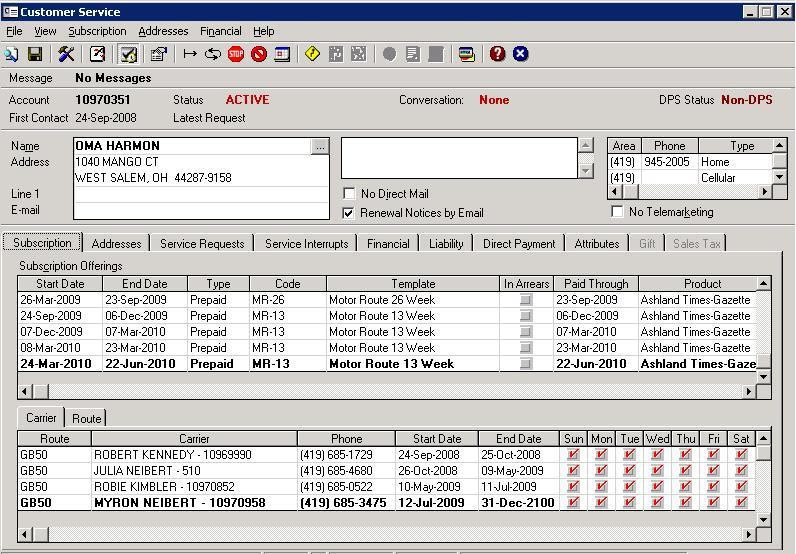
Task: Click the yellow diamond warning toolbar icon
Action: (312, 54)
